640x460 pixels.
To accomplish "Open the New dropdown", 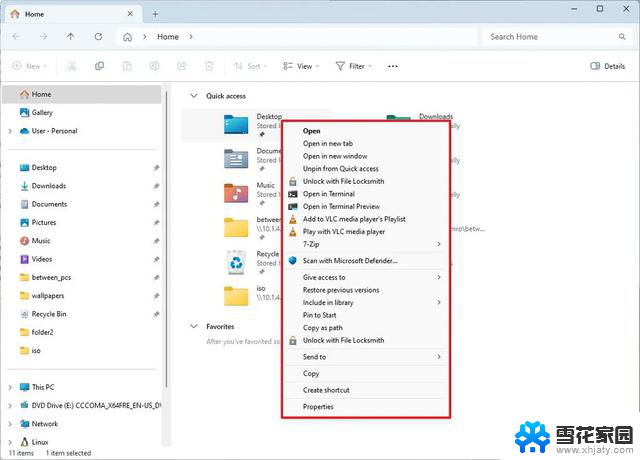I will [x=30, y=66].
